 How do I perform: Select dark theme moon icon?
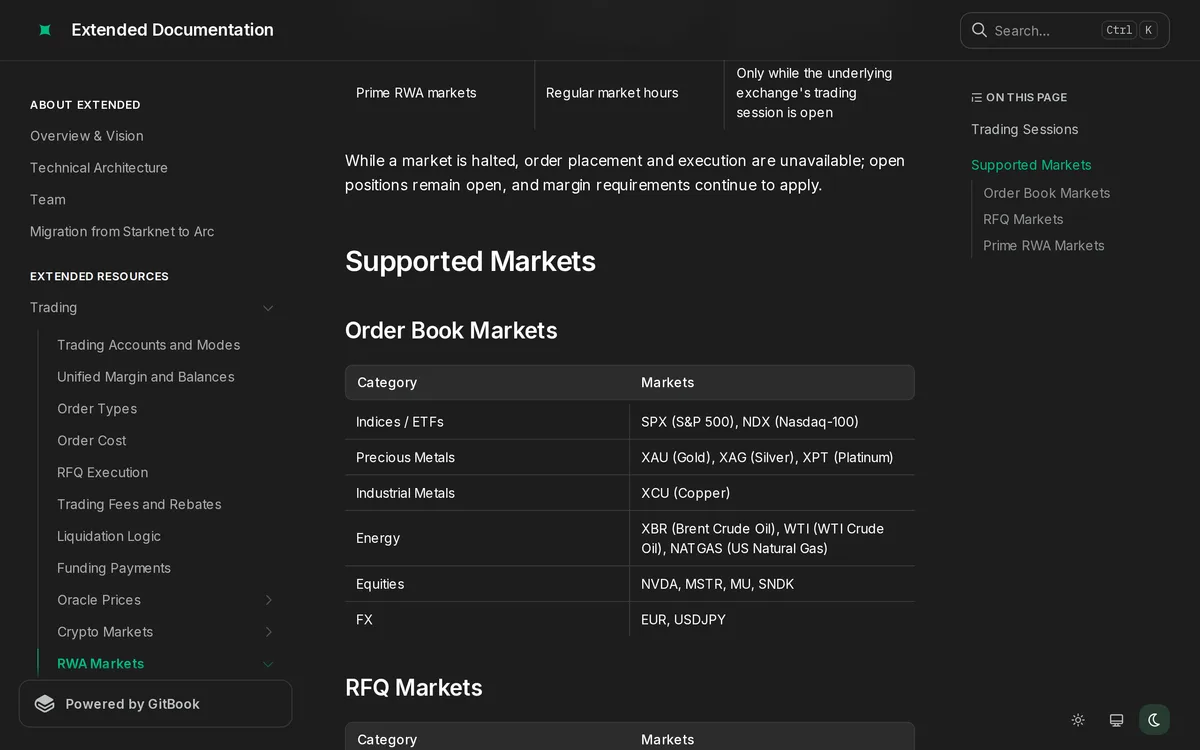tap(1154, 720)
